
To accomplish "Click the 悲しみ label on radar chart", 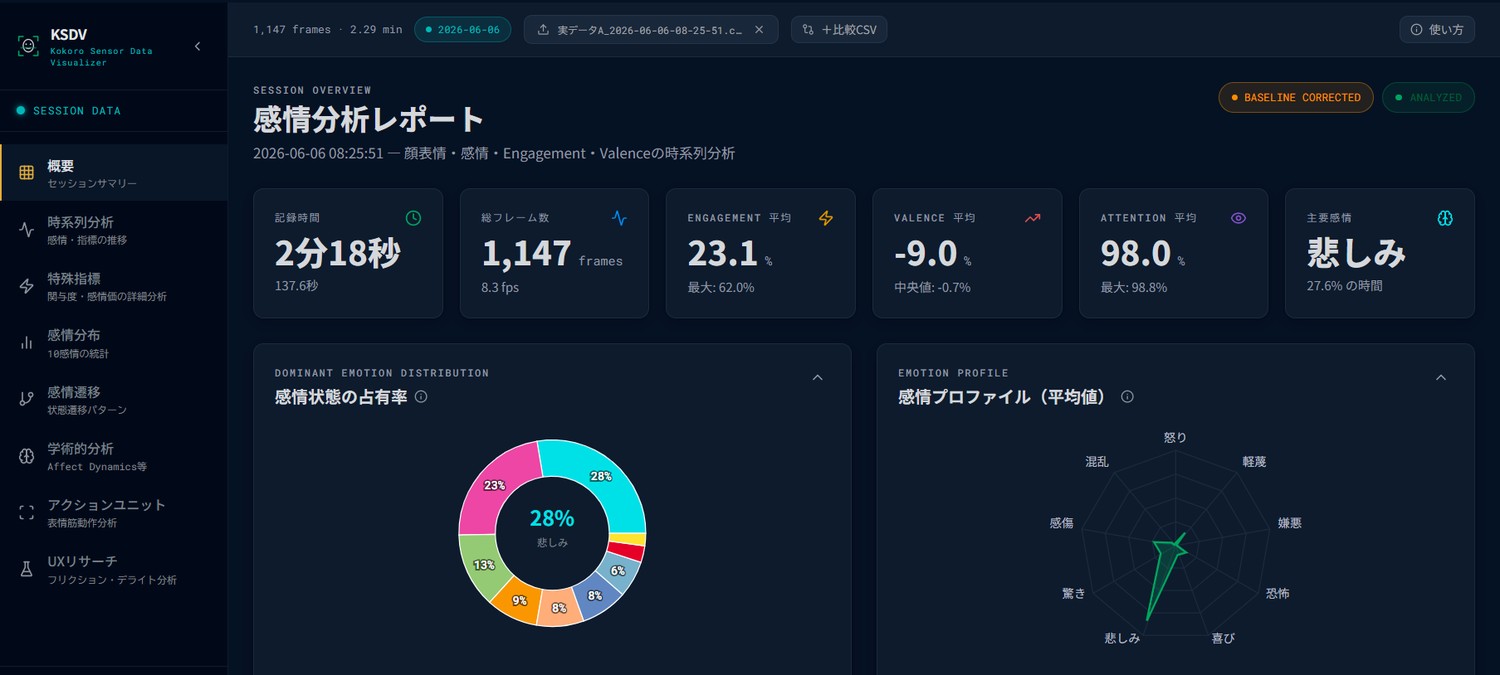I will (1122, 637).
